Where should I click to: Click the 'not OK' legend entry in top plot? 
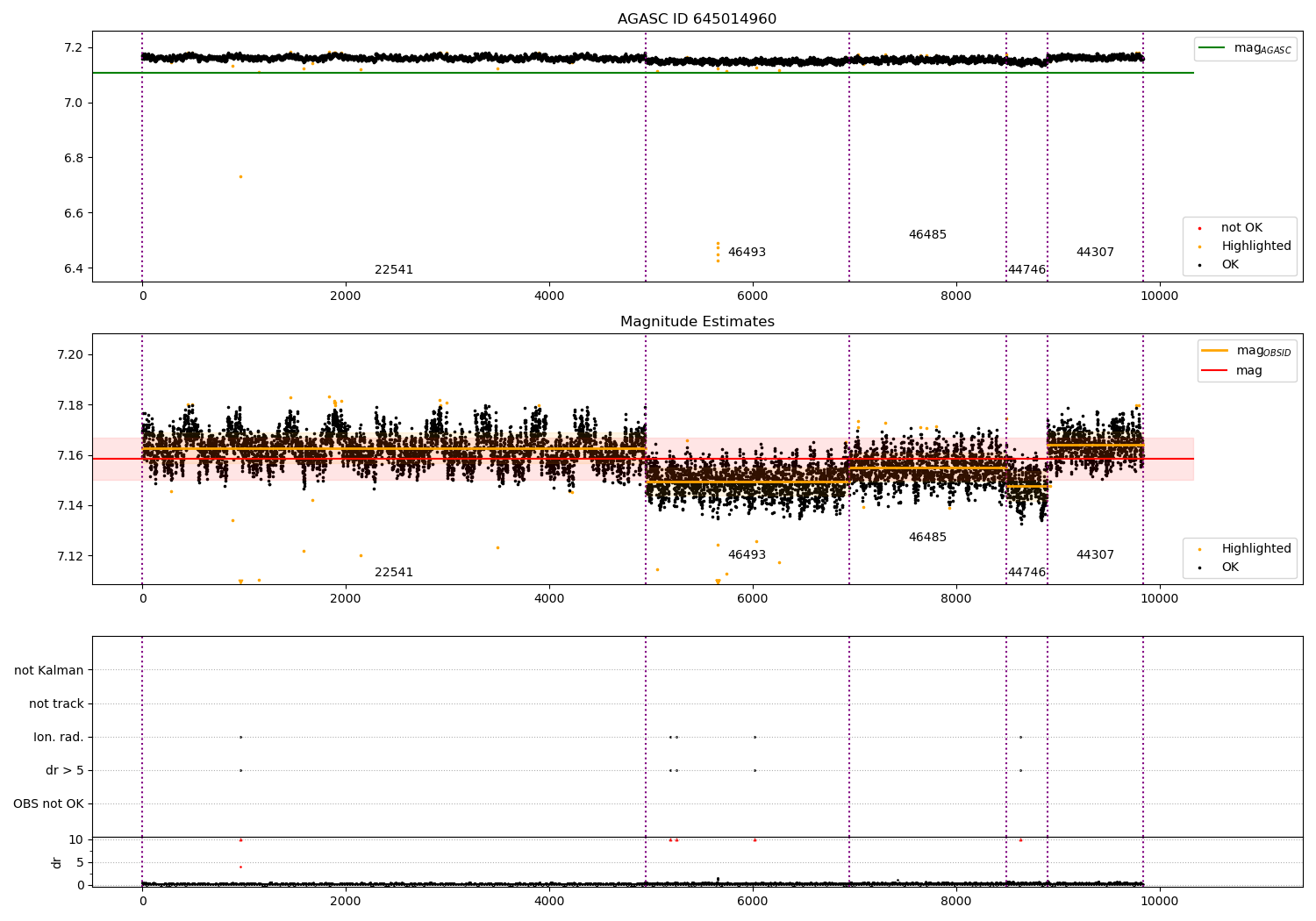[1230, 228]
